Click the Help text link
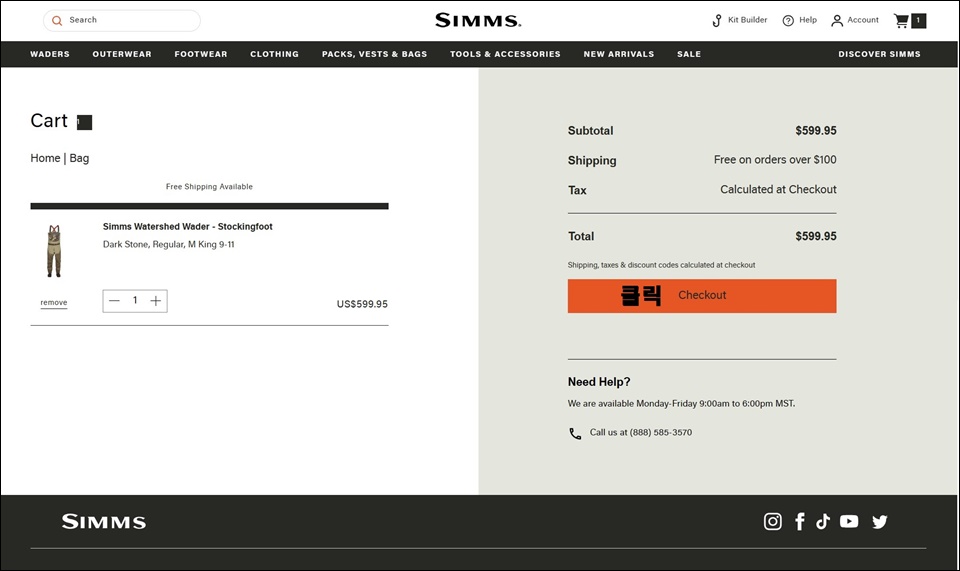Screen dimensions: 960x571 click(808, 20)
